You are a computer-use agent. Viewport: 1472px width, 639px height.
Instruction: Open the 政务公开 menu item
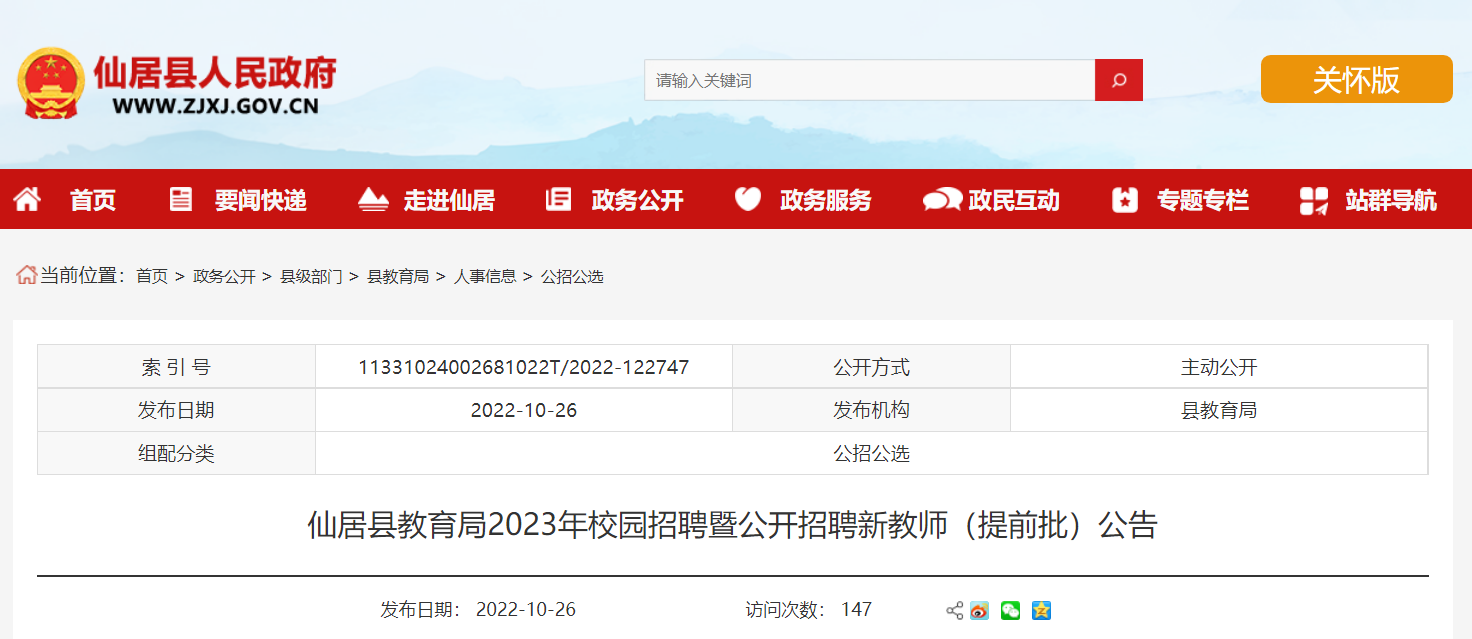(637, 200)
